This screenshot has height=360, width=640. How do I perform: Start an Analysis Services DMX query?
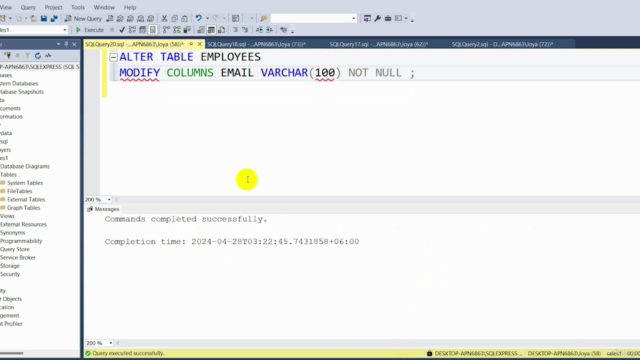tap(130, 18)
